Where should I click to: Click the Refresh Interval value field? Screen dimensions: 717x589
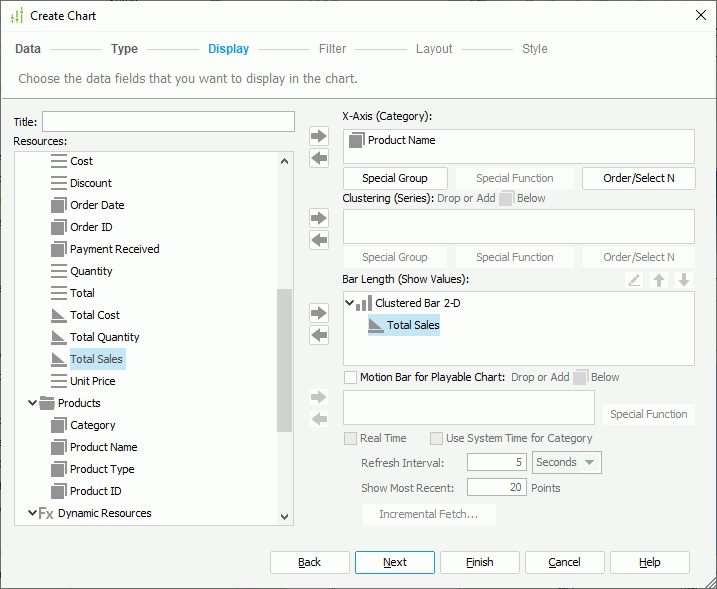[x=497, y=462]
